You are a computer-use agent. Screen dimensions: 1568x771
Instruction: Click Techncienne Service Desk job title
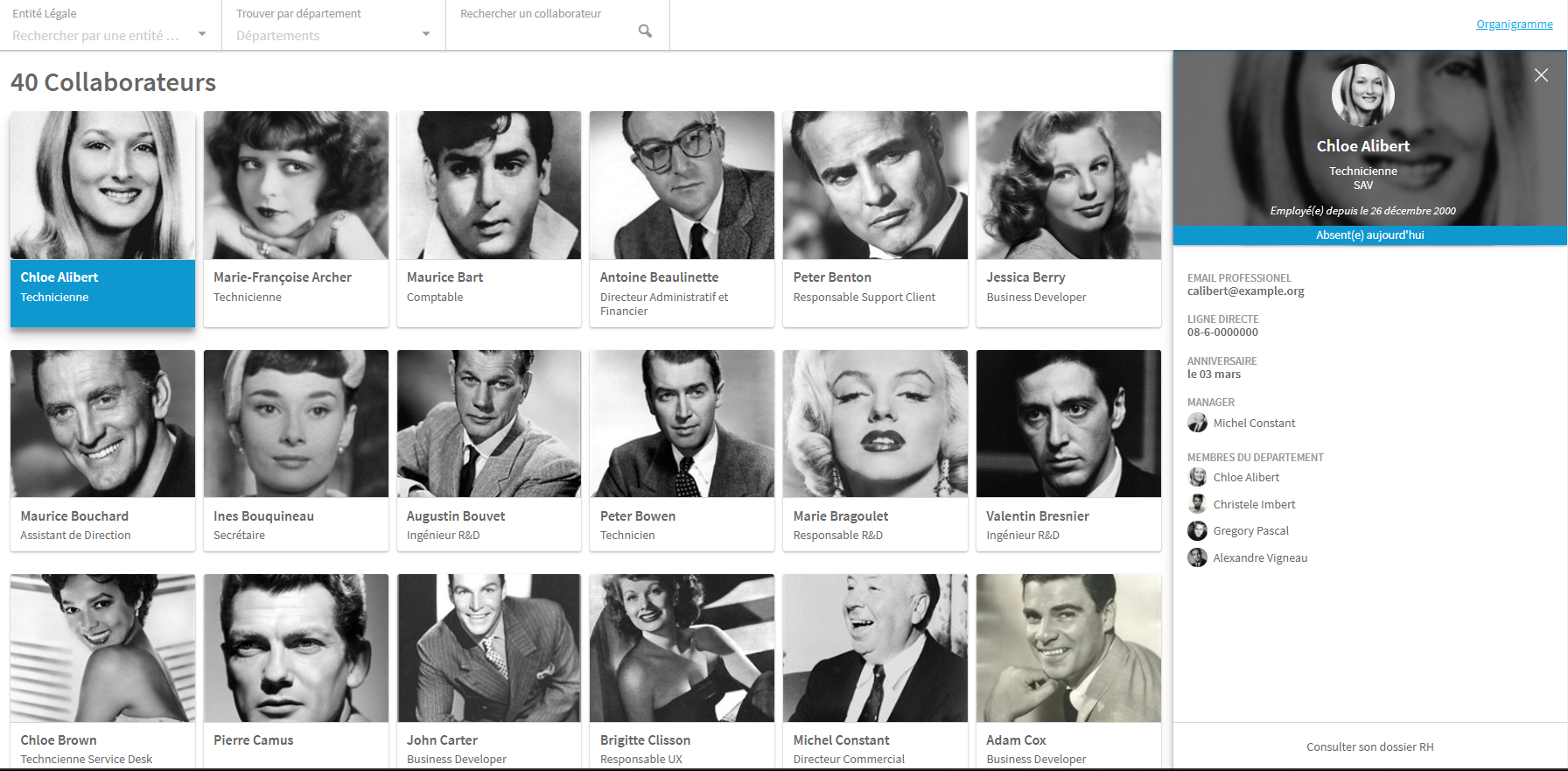(86, 760)
